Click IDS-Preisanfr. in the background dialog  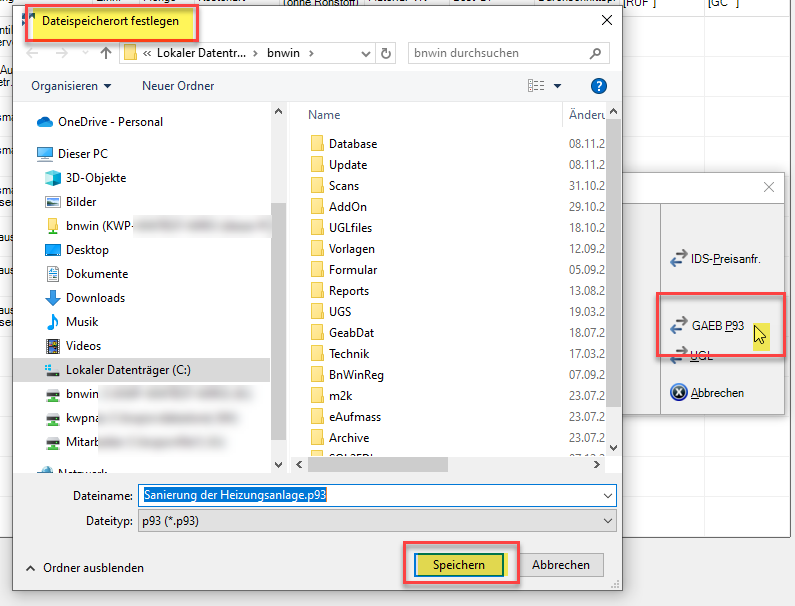[x=715, y=259]
